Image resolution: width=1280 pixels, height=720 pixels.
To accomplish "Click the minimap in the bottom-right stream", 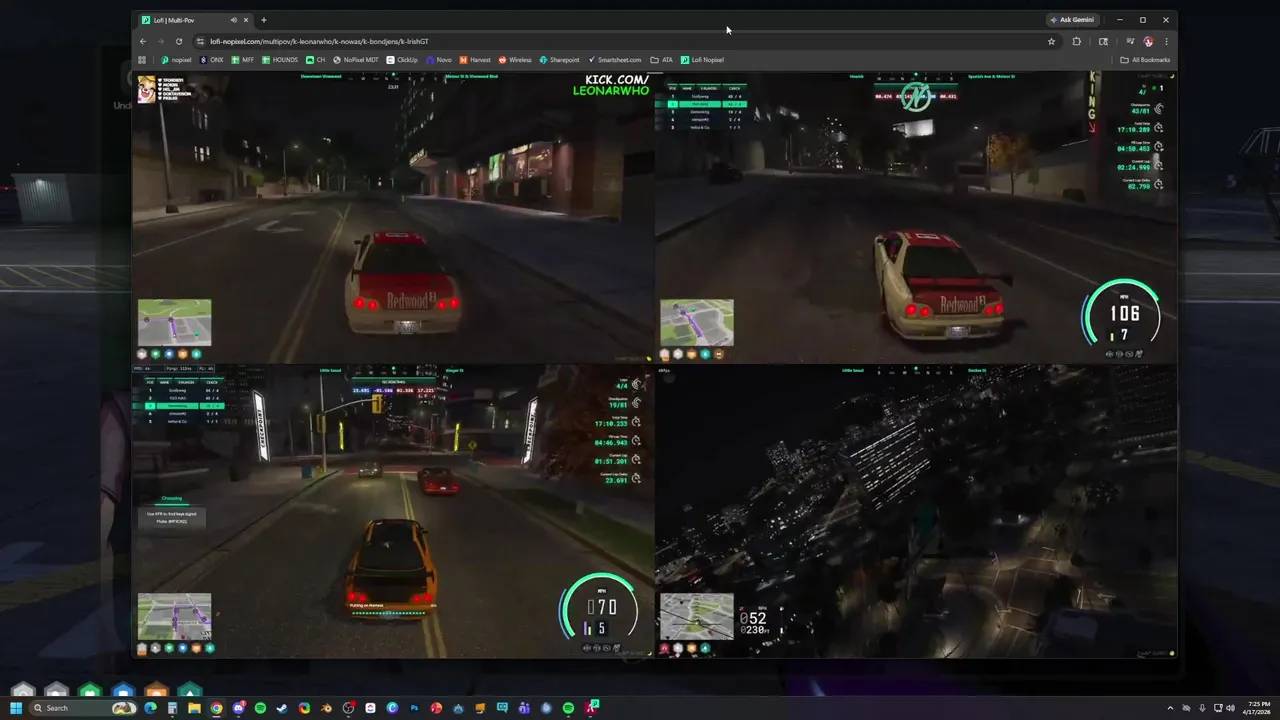I will click(x=697, y=616).
